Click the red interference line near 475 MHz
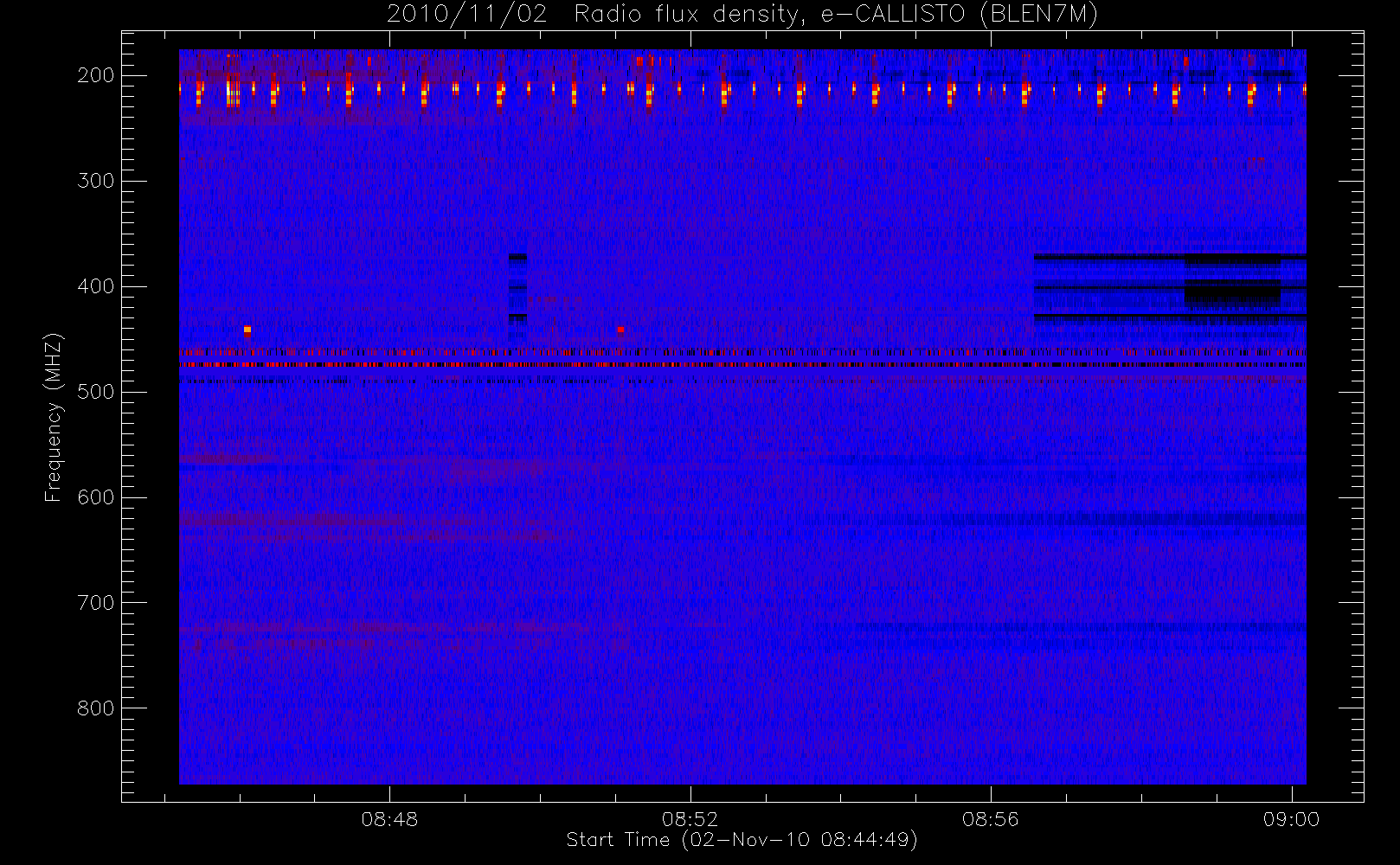The image size is (1400, 865). click(742, 364)
